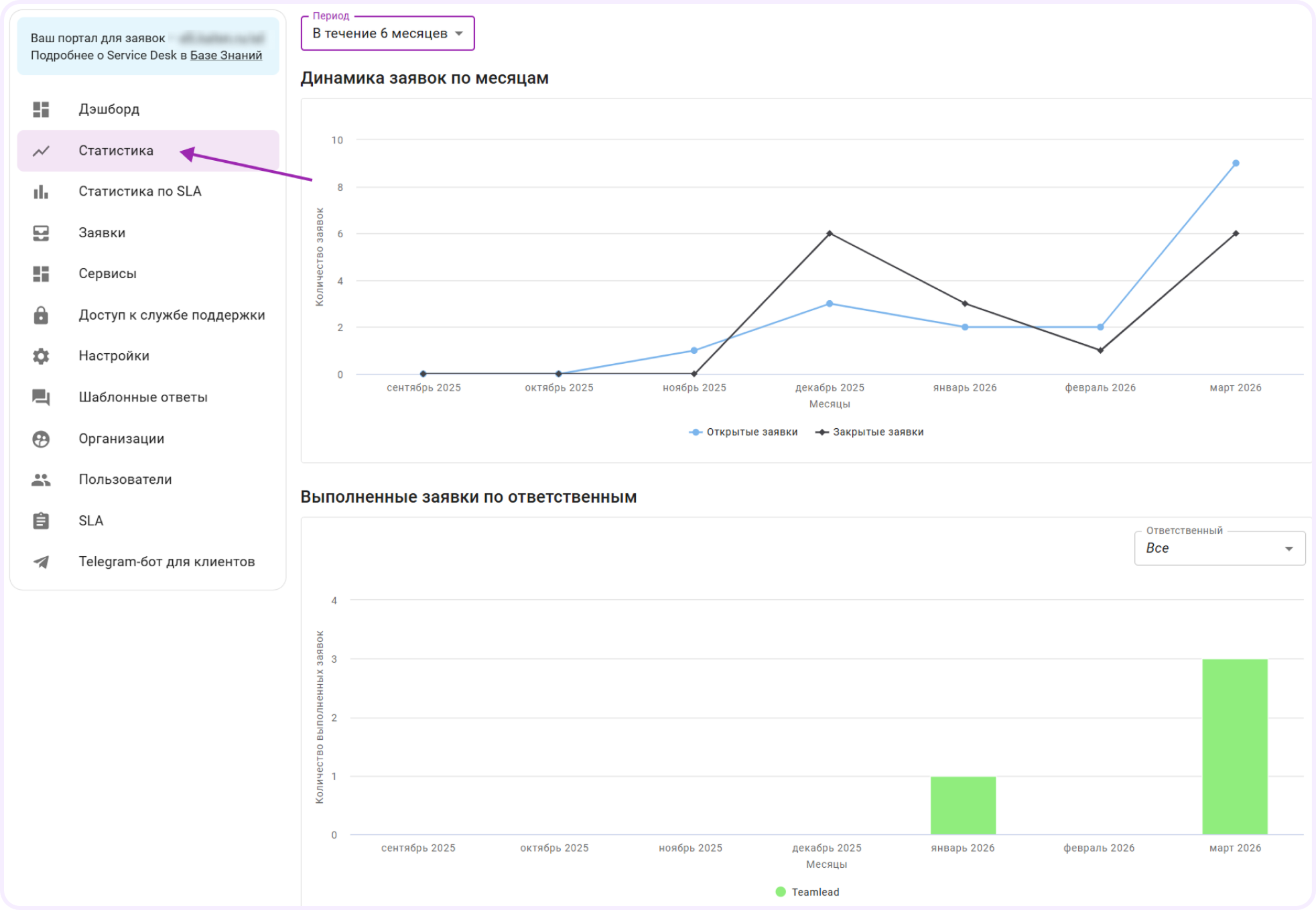
Task: Open Организации menu item
Action: pos(121,439)
